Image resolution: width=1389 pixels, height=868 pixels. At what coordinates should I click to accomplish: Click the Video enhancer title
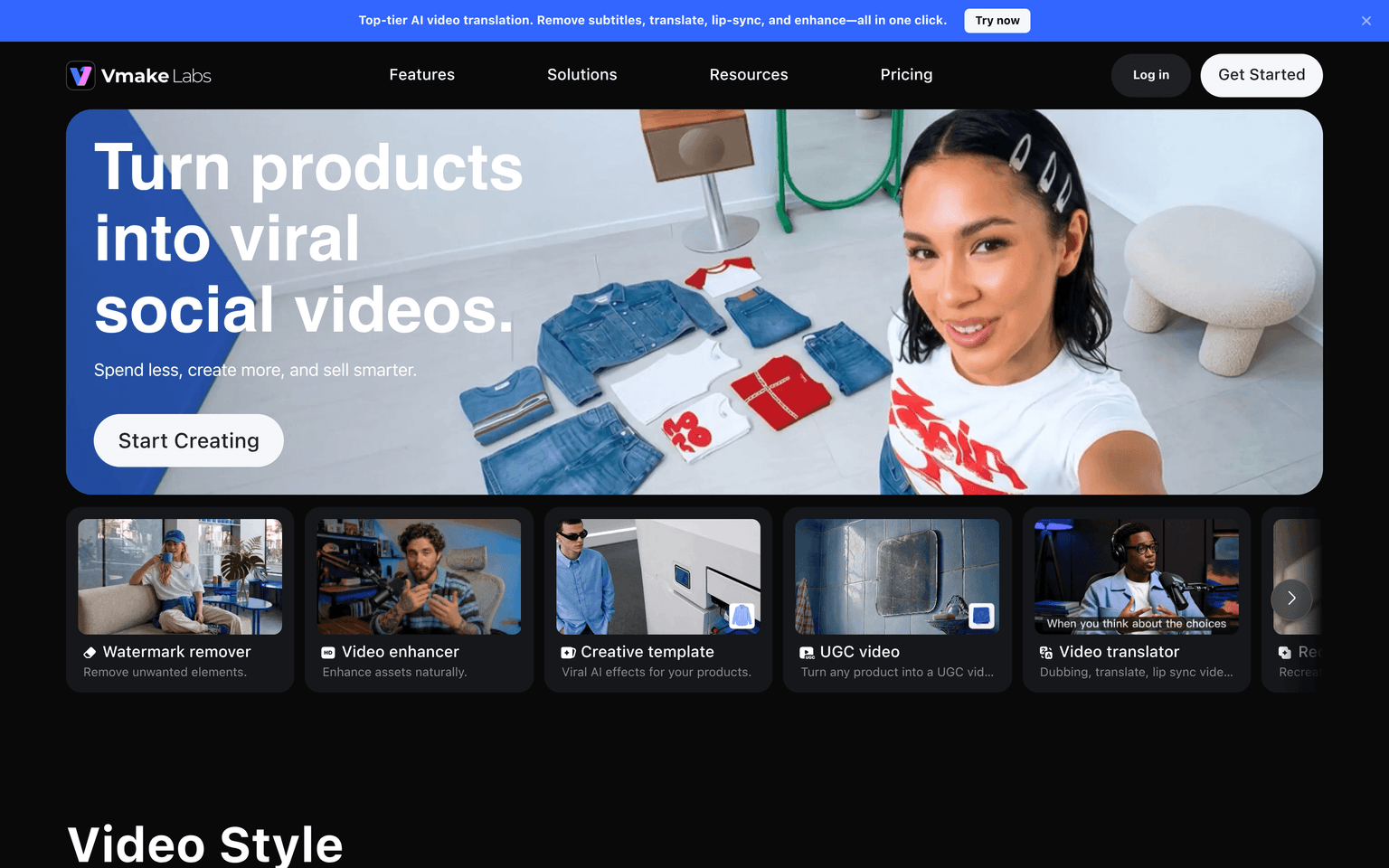[x=401, y=652]
